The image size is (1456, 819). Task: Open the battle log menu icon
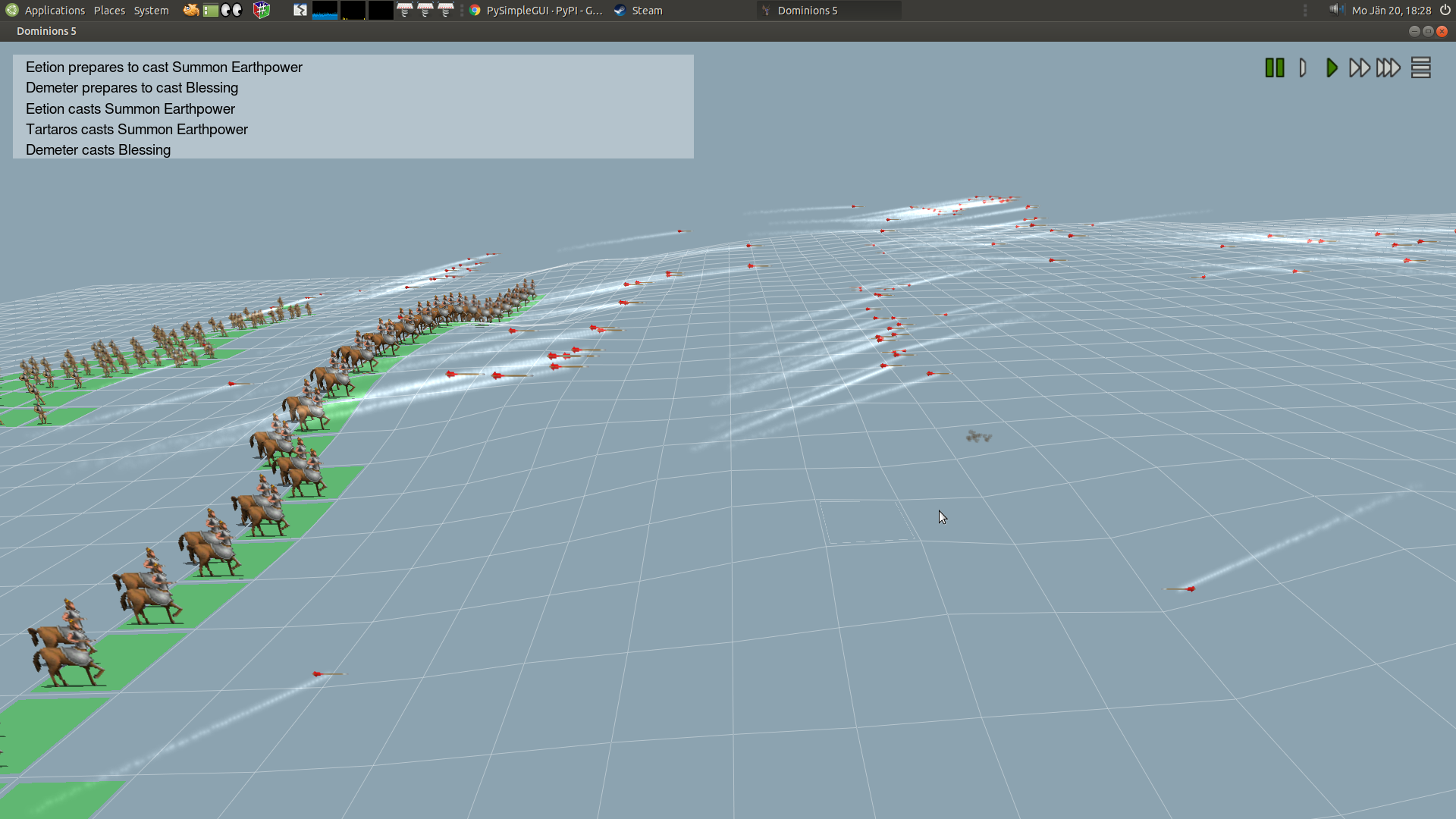1420,67
